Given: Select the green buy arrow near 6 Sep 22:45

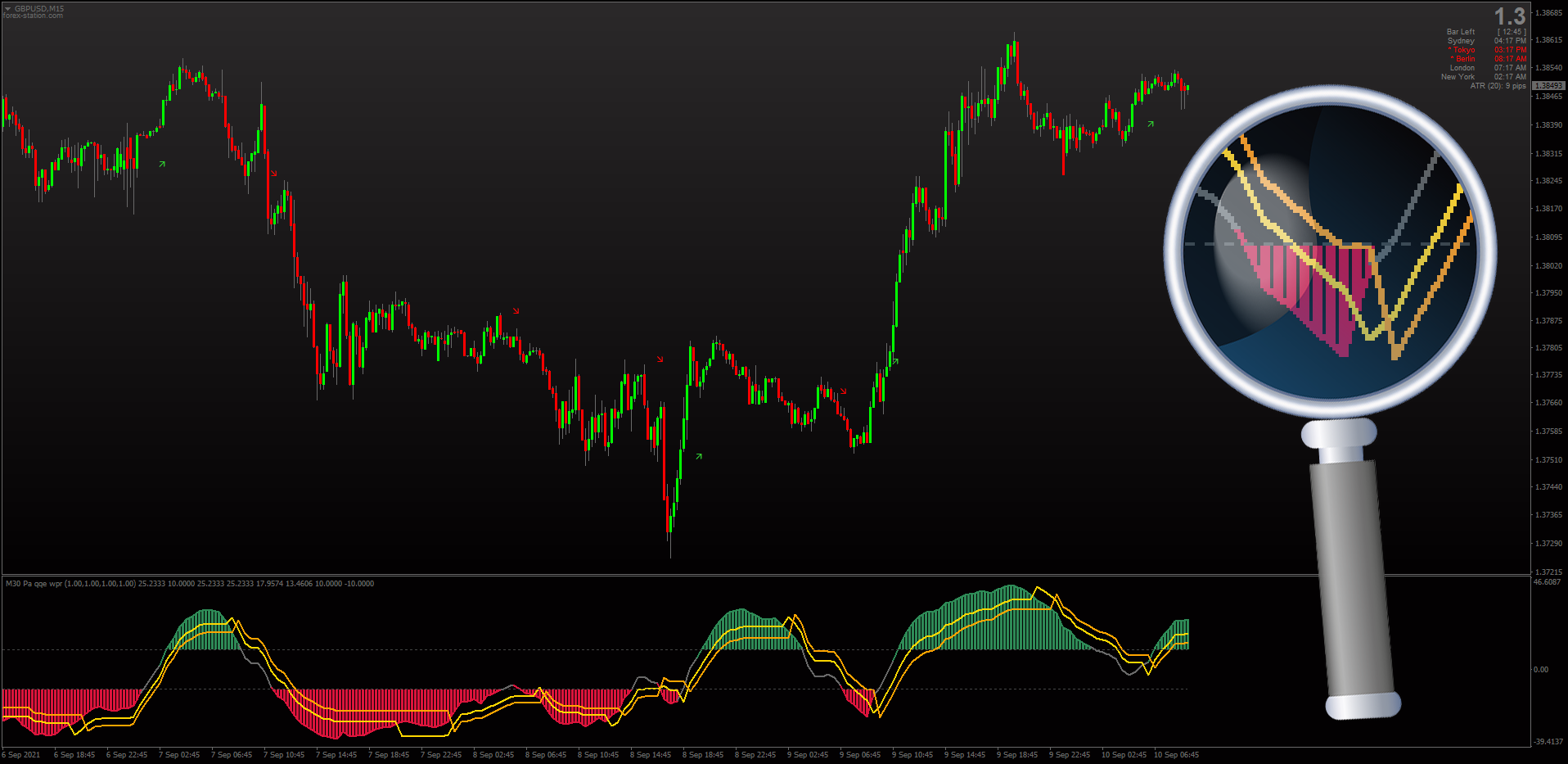Looking at the screenshot, I should 162,164.
